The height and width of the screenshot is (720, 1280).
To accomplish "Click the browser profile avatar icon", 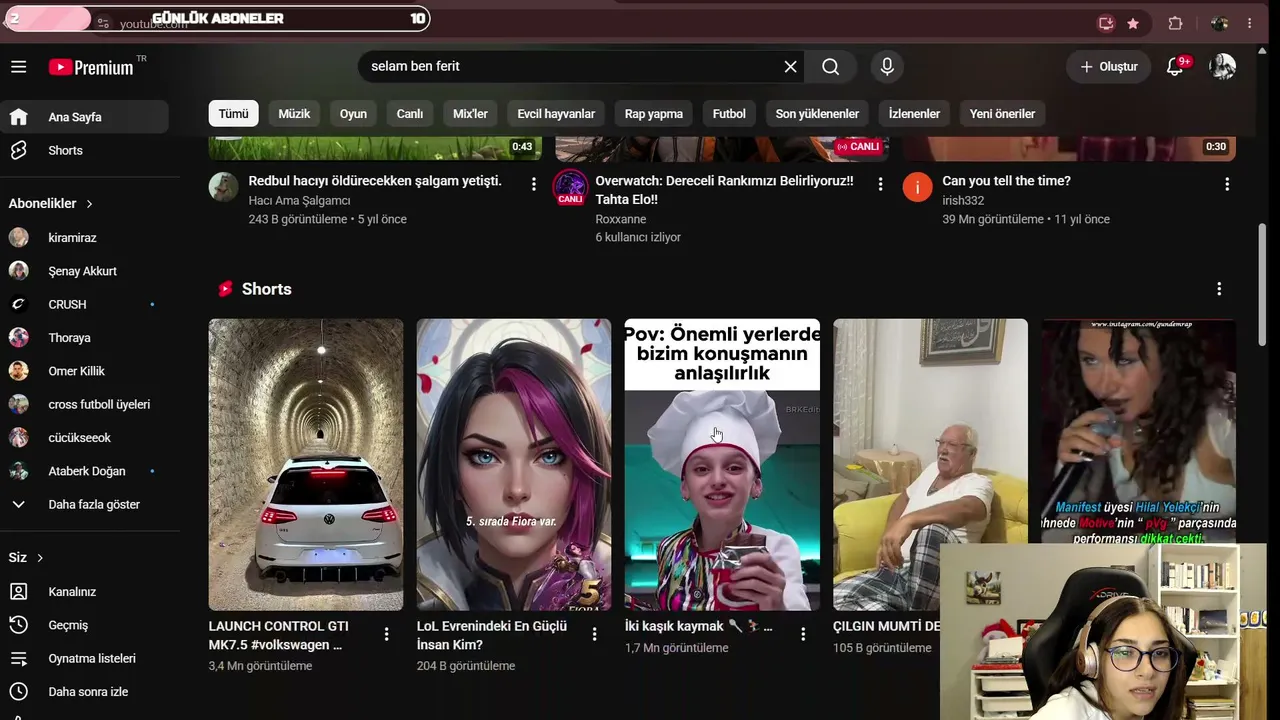I will coord(1219,23).
